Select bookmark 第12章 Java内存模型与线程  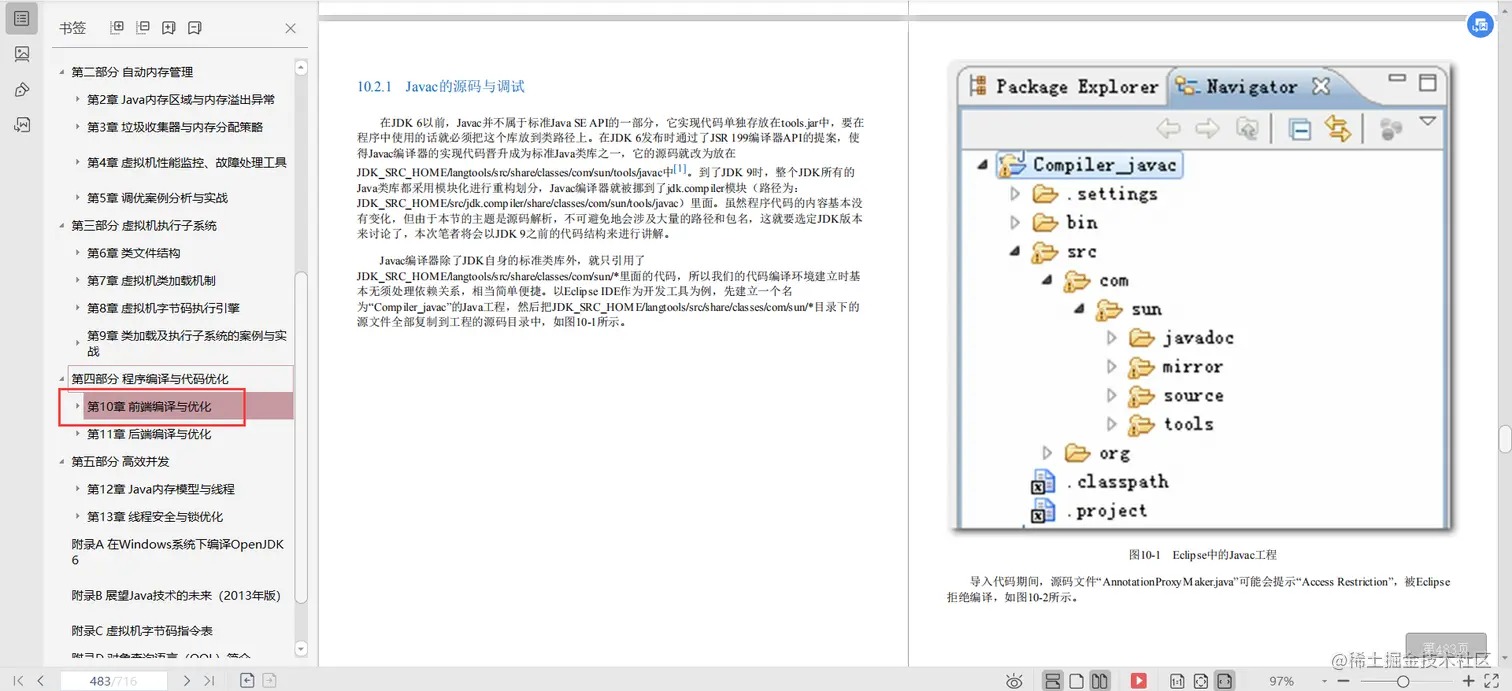(161, 489)
